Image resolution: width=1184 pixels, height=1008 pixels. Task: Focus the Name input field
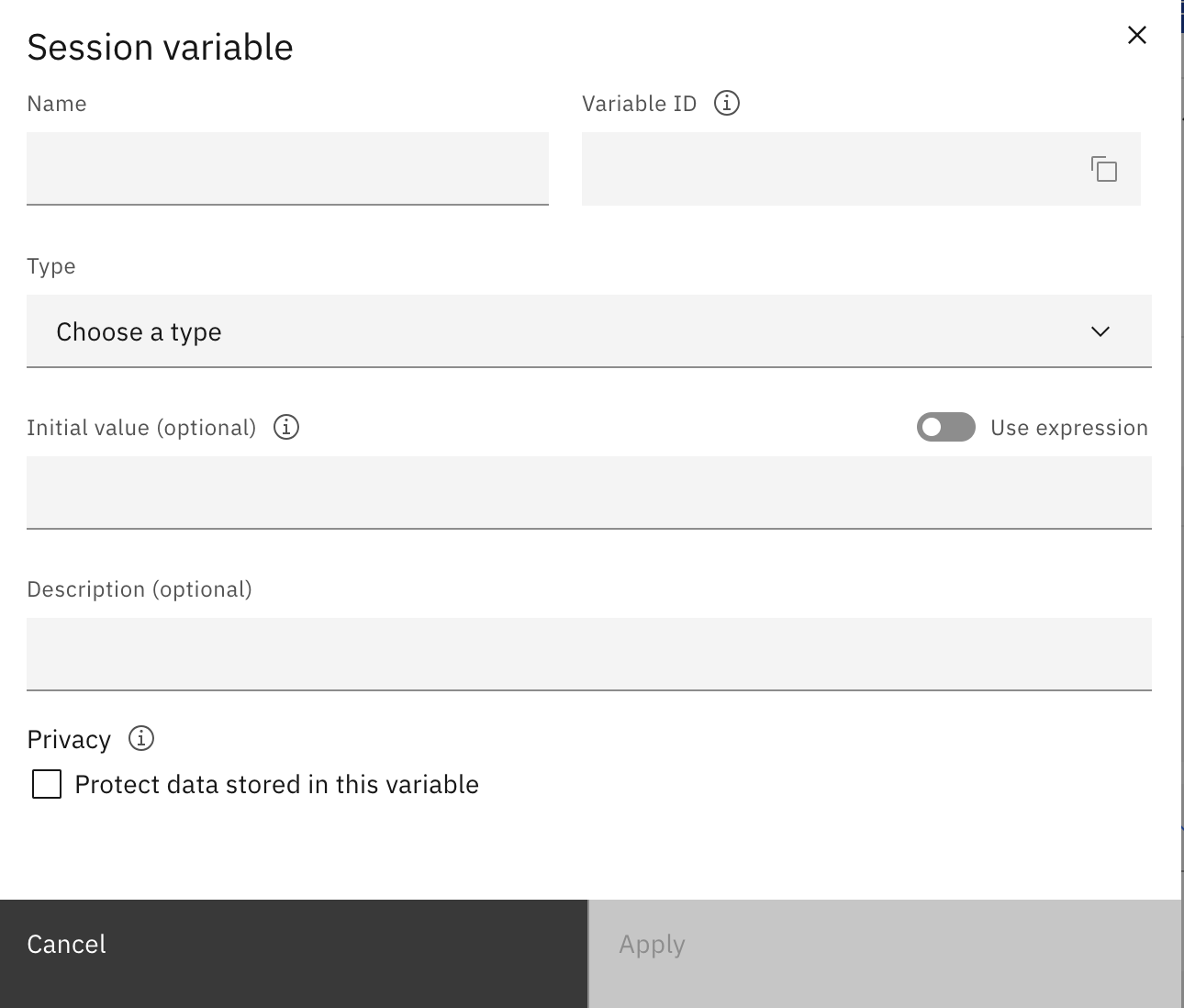(x=287, y=168)
